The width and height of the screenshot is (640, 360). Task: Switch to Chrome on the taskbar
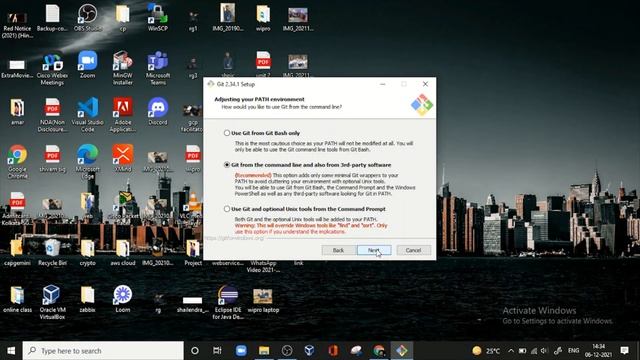point(379,351)
